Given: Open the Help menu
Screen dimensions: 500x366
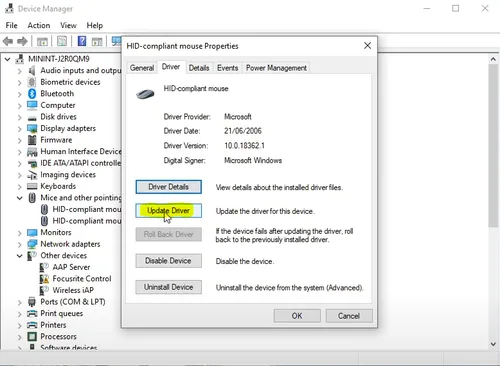Looking at the screenshot, I should coord(95,25).
